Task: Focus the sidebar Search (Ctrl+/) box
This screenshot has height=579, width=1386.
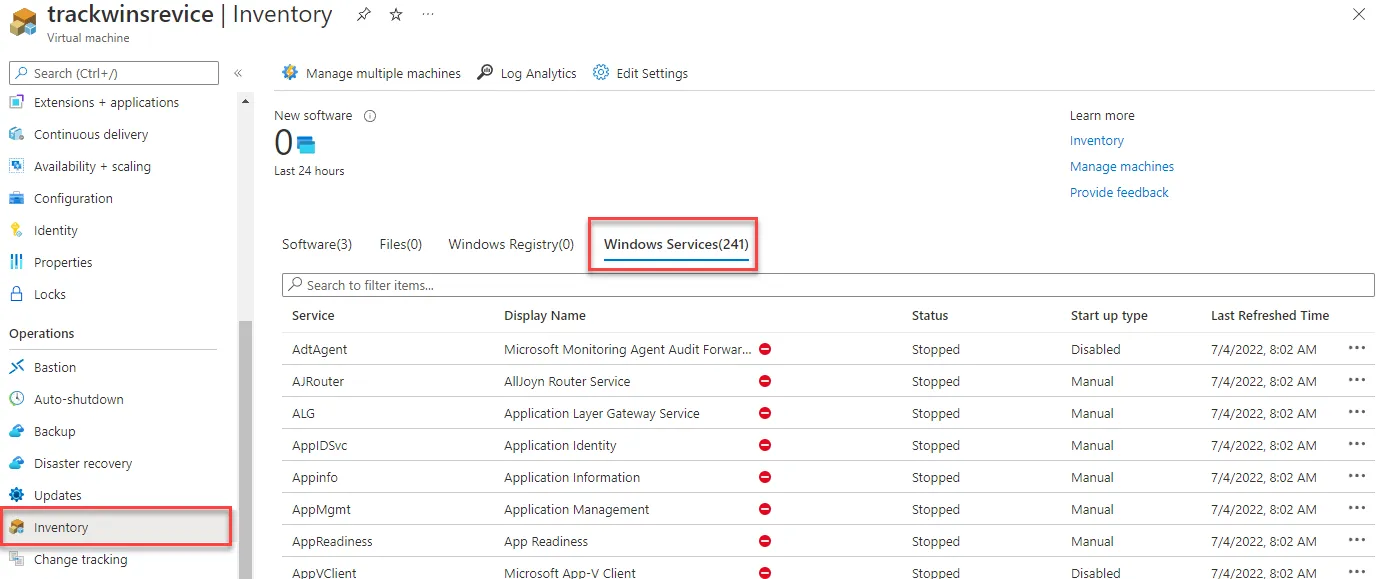Action: point(114,73)
